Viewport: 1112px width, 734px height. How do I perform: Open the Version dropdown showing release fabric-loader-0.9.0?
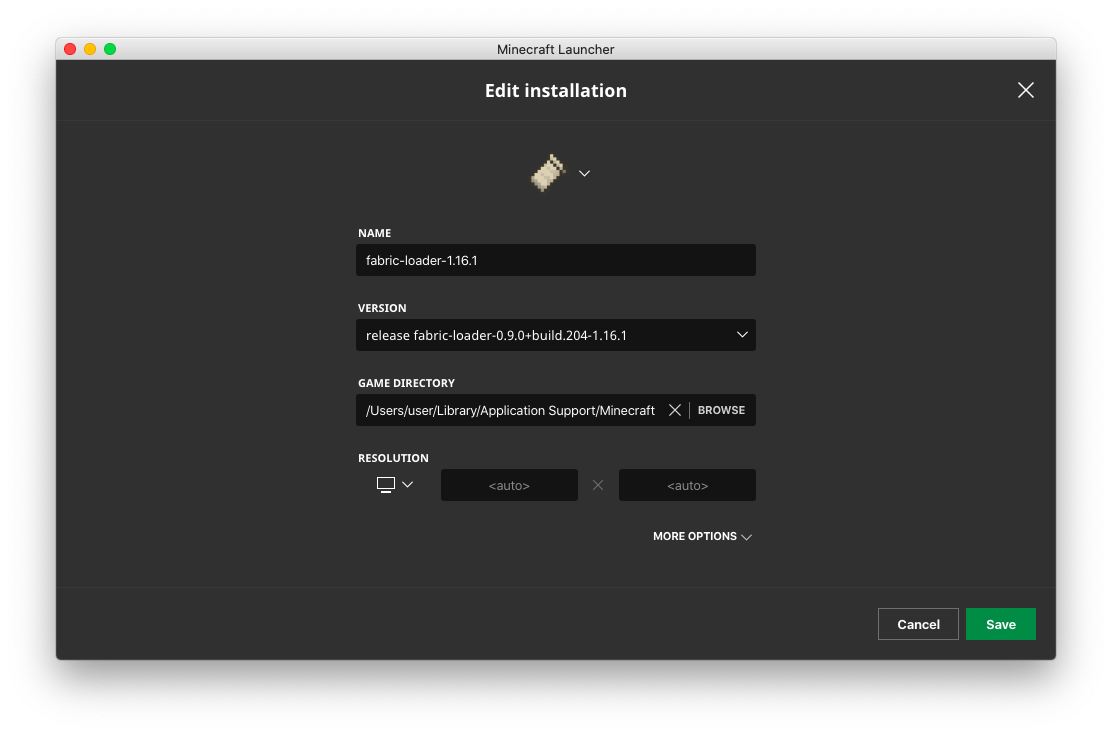540,335
